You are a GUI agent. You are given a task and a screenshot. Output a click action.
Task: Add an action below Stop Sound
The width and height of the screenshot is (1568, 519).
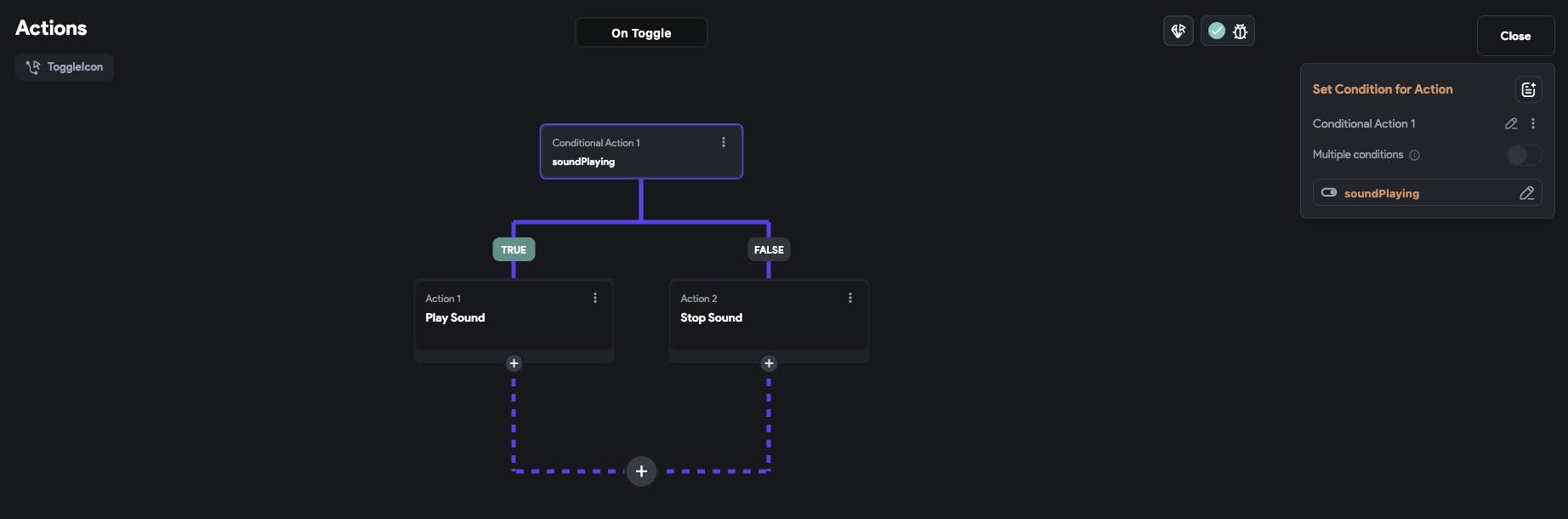(x=769, y=363)
